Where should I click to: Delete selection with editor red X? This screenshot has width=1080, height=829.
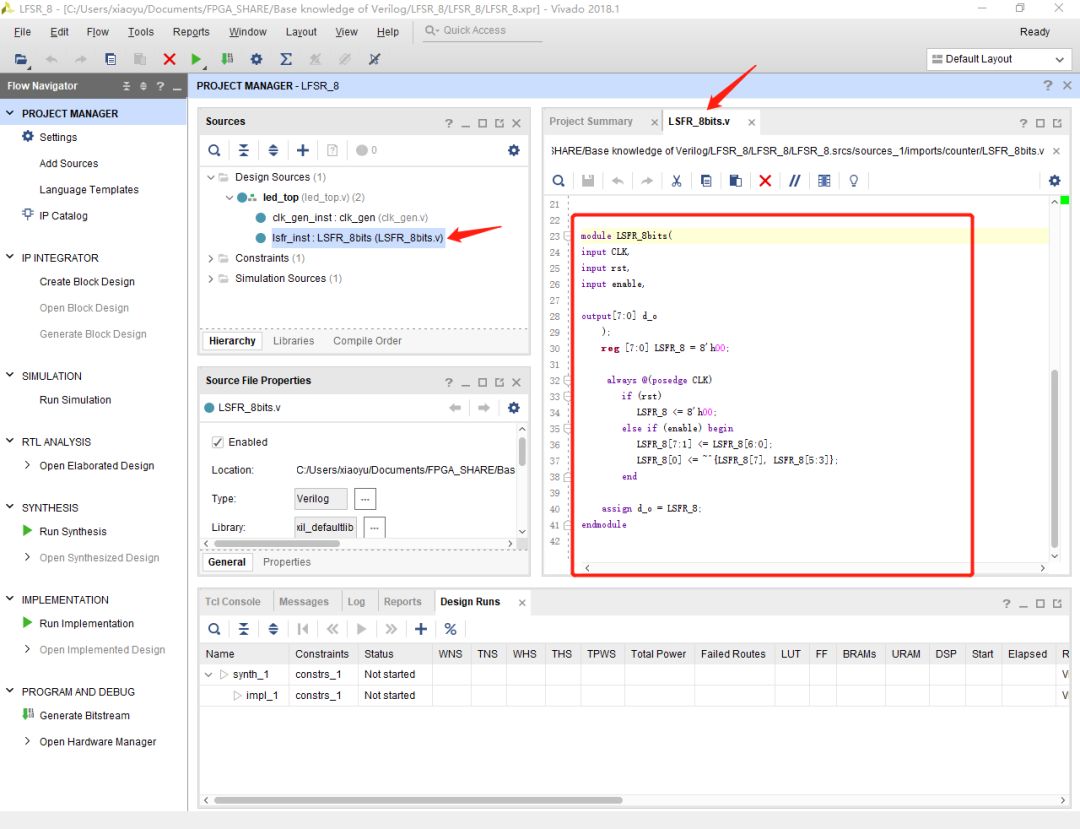click(765, 180)
